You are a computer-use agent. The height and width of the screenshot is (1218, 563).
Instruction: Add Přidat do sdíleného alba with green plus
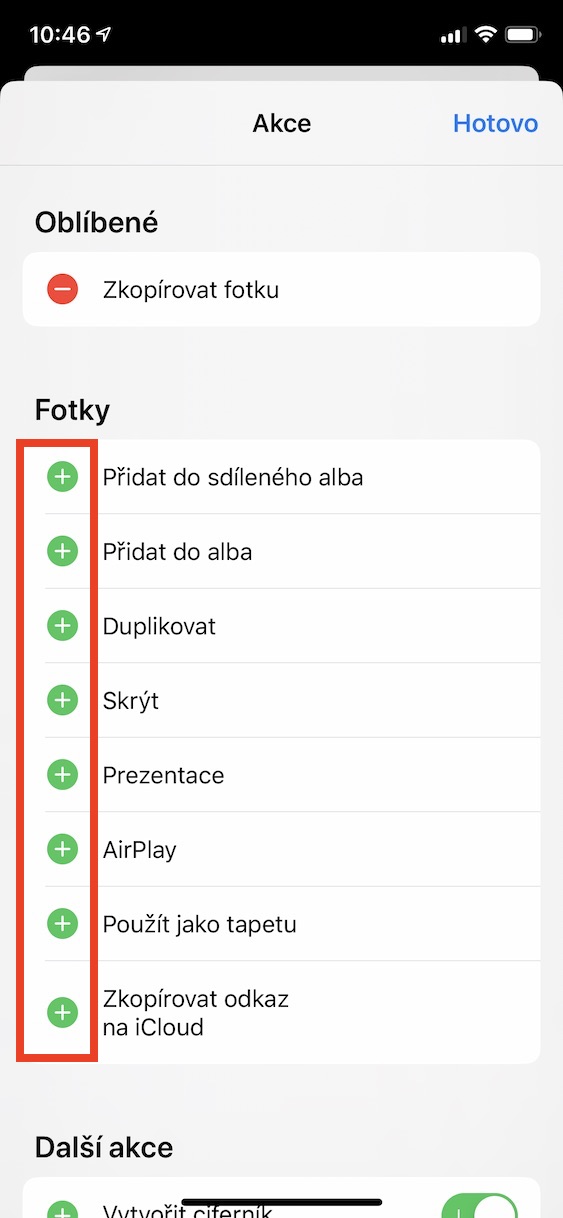(62, 477)
